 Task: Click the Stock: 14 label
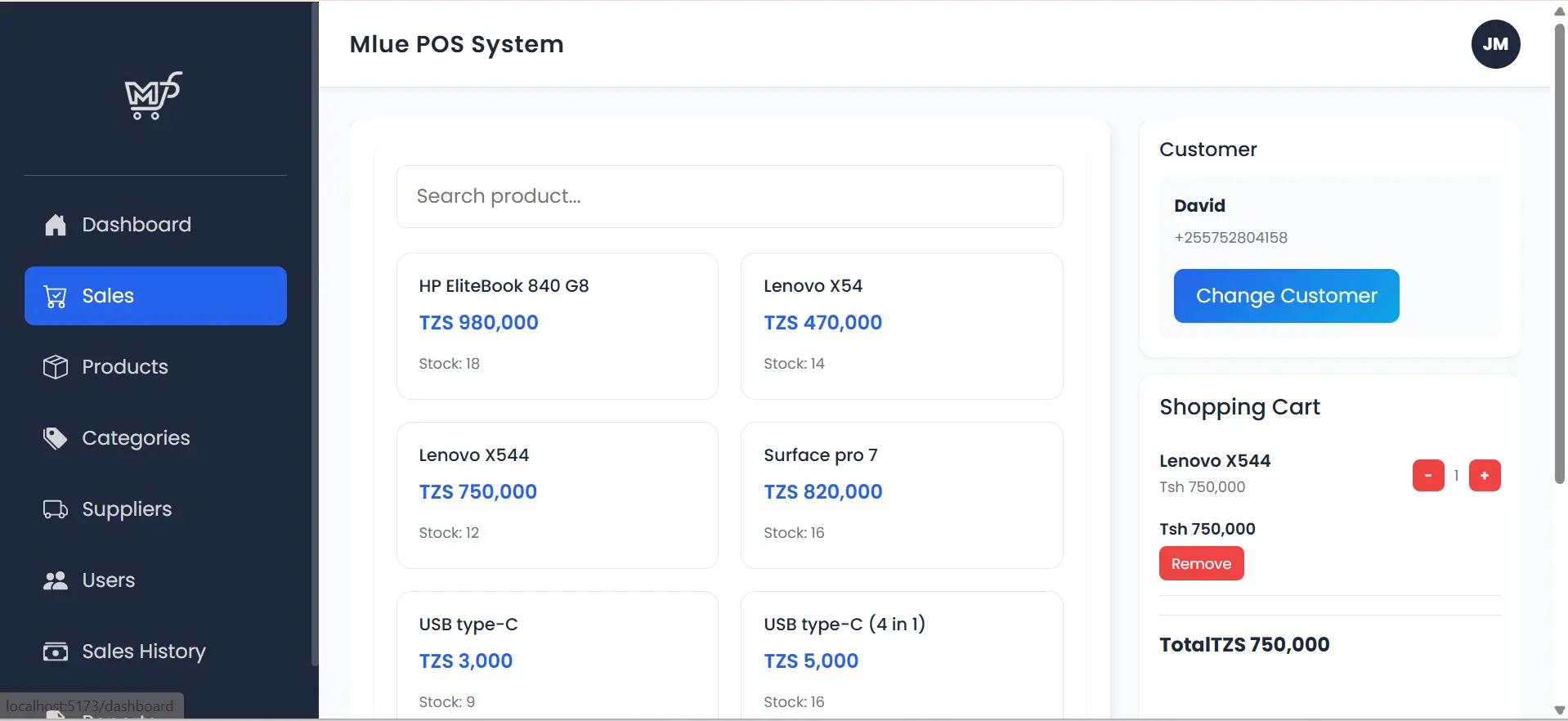[x=794, y=364]
